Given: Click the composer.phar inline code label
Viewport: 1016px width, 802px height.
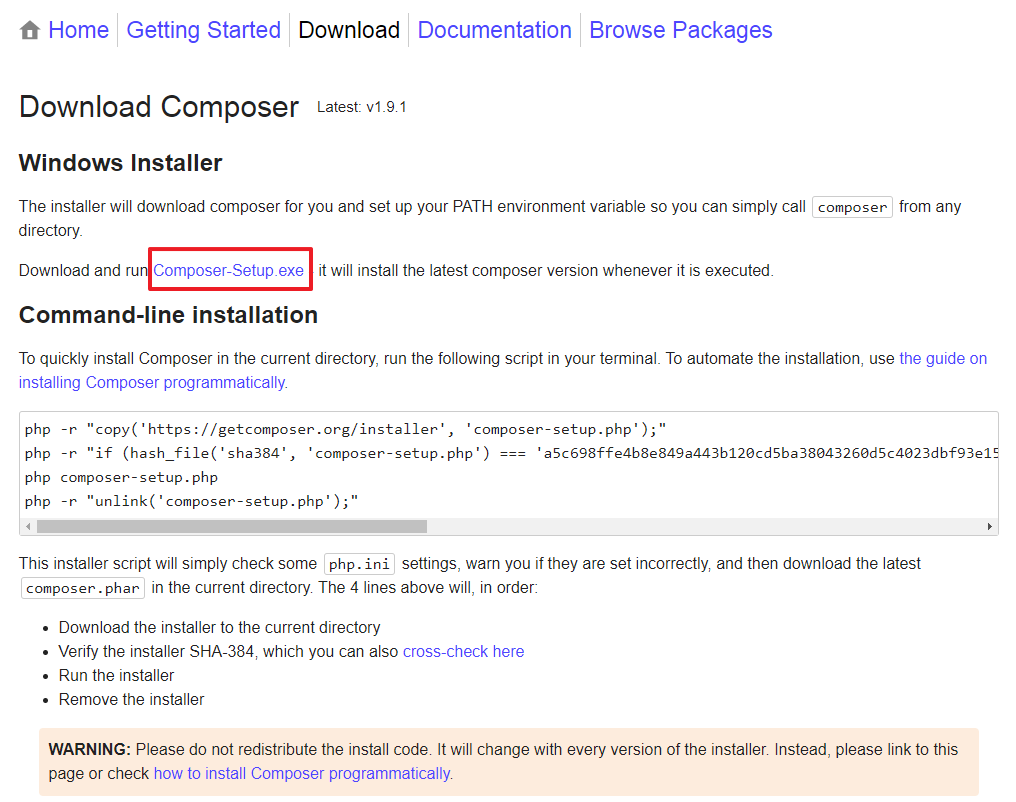Looking at the screenshot, I should pyautogui.click(x=83, y=588).
